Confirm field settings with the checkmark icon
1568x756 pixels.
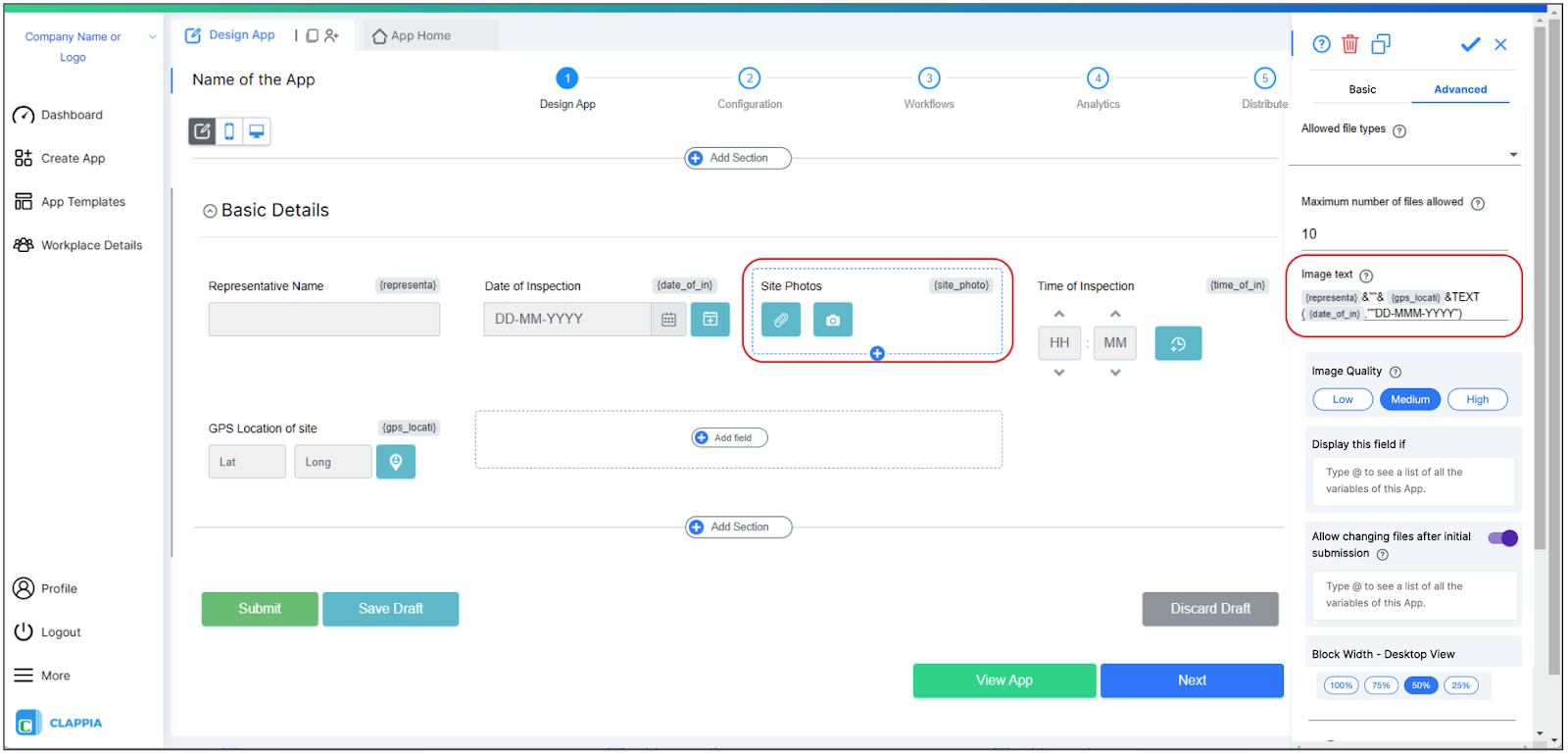1470,44
